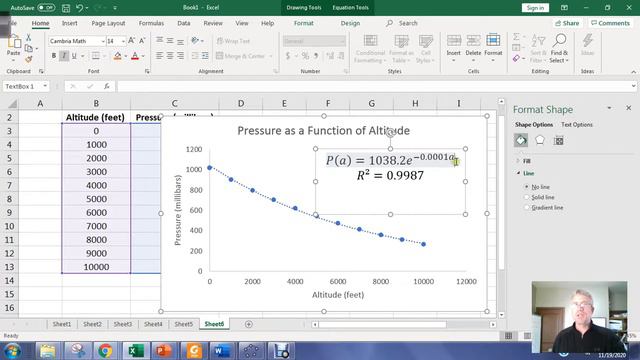
Task: Open the font size 14 dropdown
Action: coord(123,41)
